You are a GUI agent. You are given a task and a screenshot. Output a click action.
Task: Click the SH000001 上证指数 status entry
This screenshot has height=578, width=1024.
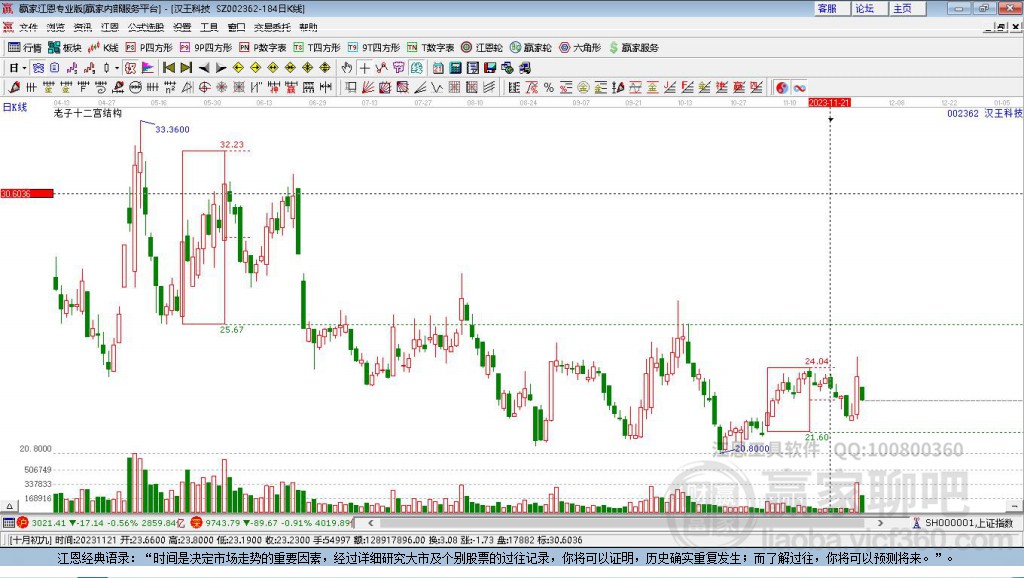pyautogui.click(x=964, y=523)
